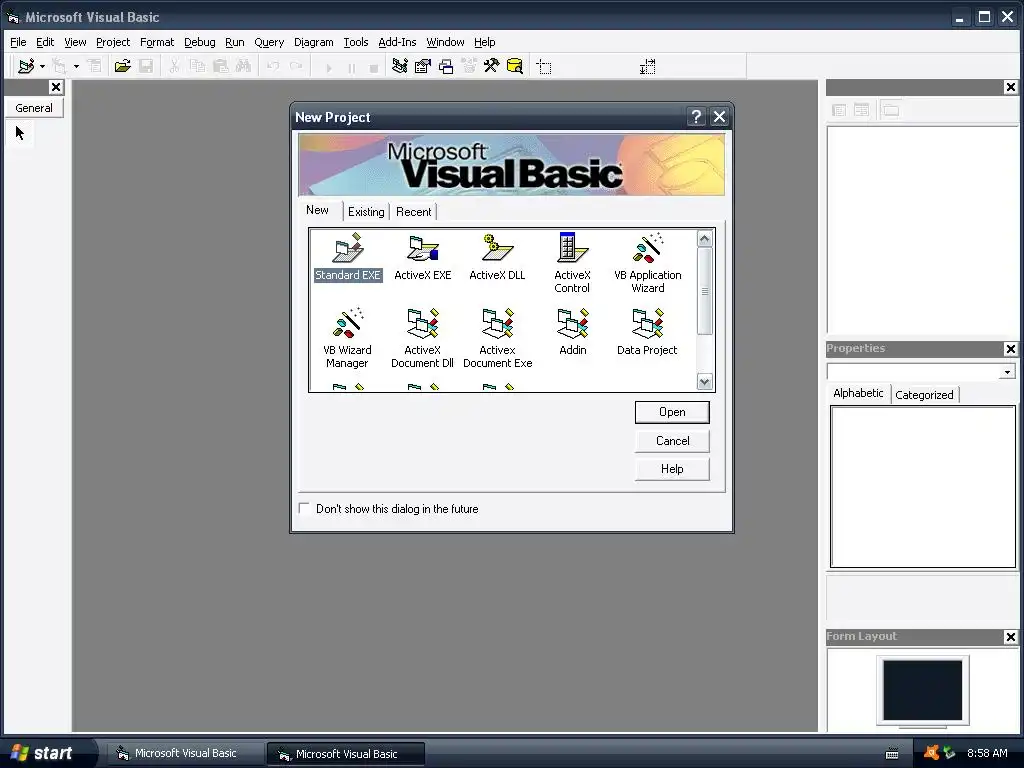This screenshot has width=1024, height=768.
Task: Click the General tab in the toolbox
Action: (x=34, y=108)
